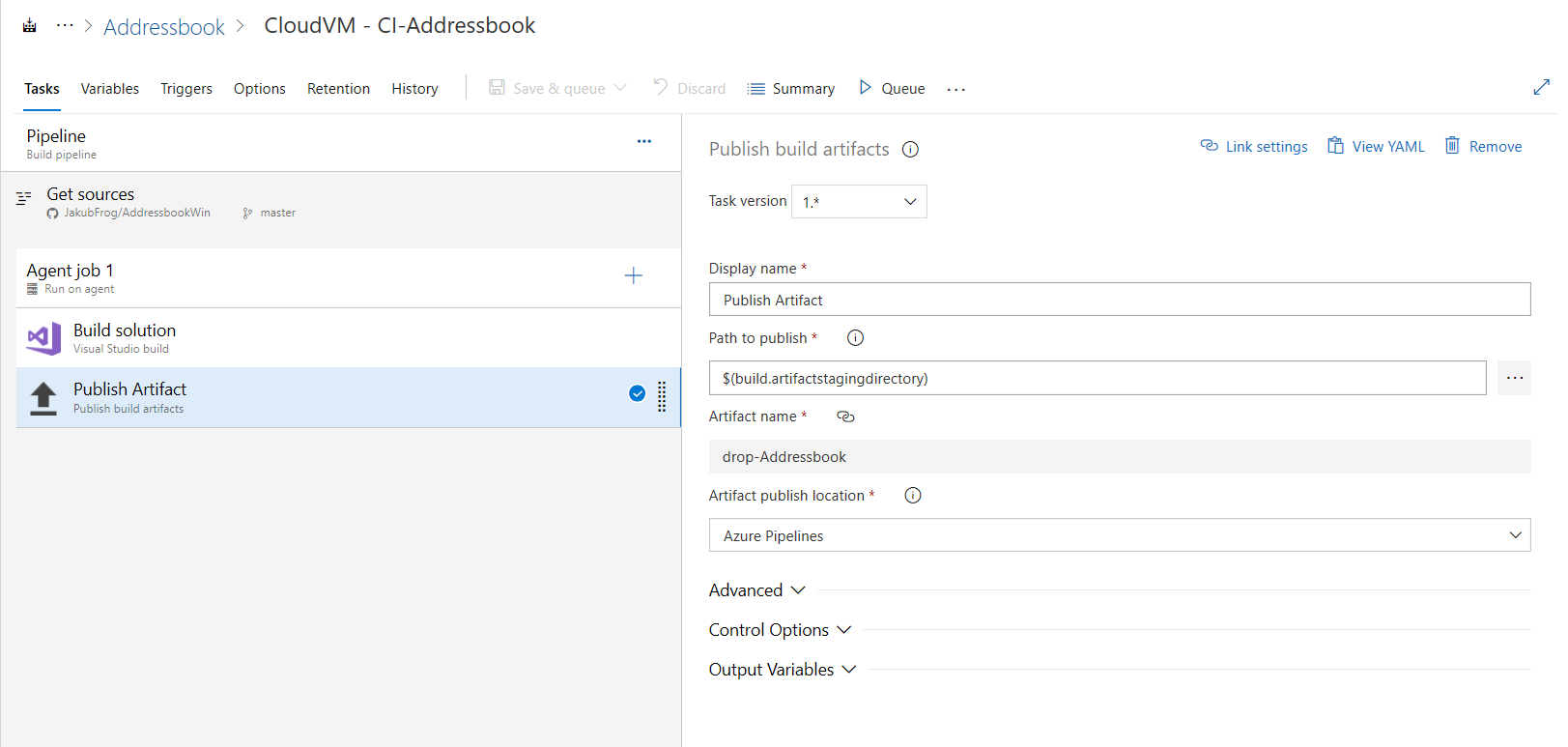Screen dimensions: 1568x747
Task: Click the View YAML clipboard icon
Action: click(x=1335, y=146)
